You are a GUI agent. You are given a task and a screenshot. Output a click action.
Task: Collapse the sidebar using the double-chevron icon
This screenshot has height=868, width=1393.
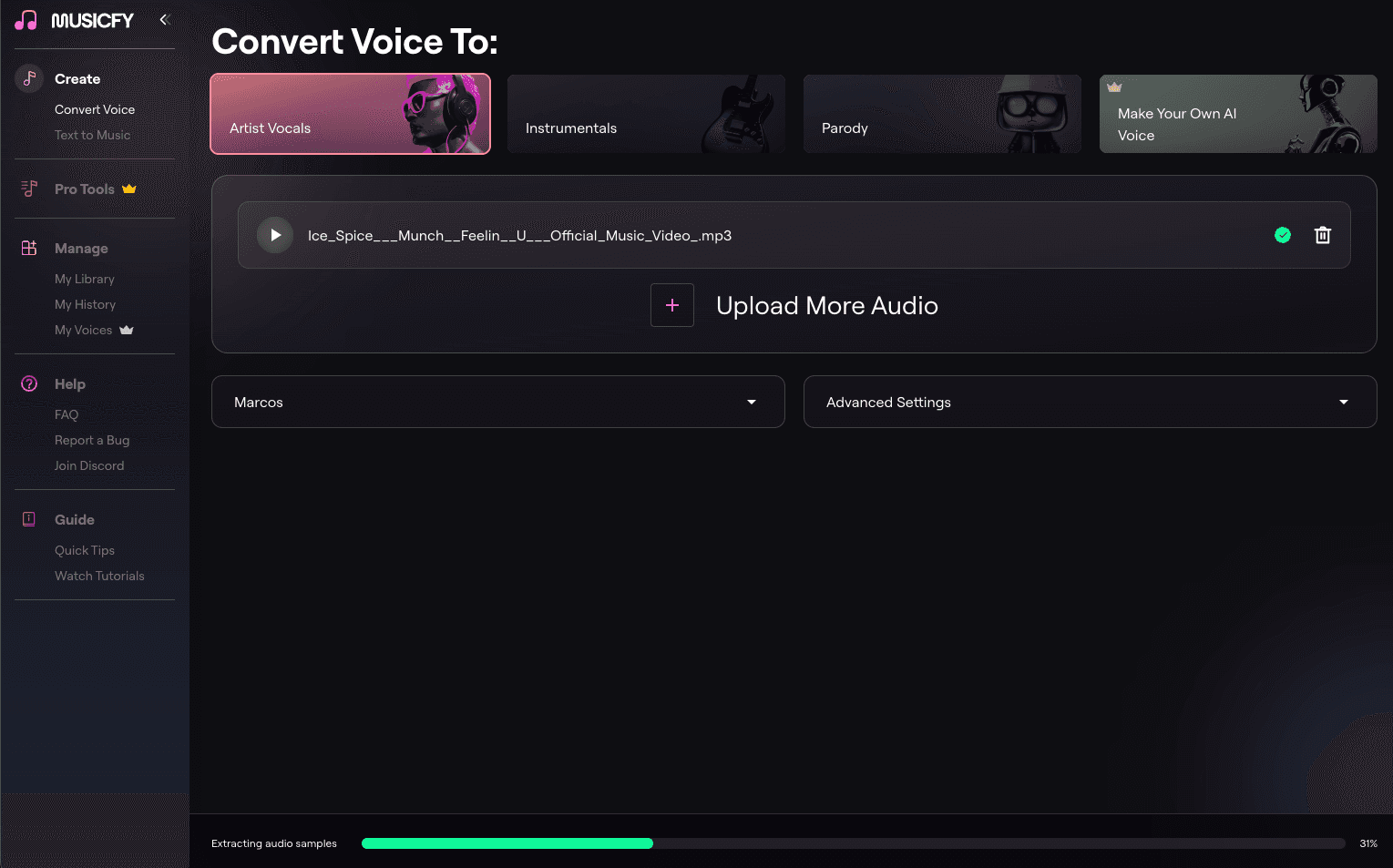coord(165,18)
